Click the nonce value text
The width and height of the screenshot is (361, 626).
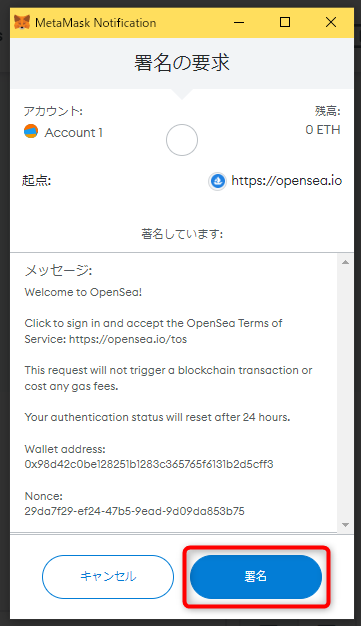tap(135, 511)
